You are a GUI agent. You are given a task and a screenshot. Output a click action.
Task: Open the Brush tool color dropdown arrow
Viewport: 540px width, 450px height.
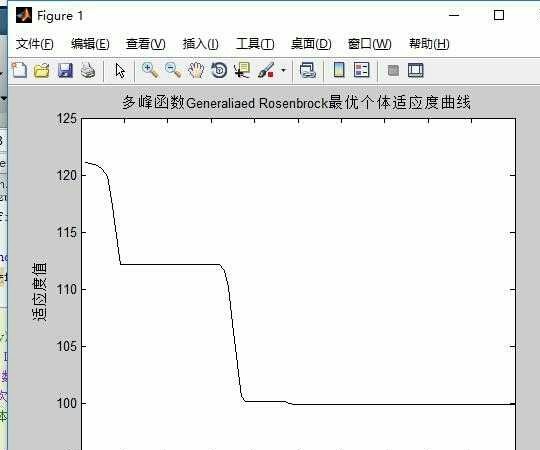pos(283,70)
